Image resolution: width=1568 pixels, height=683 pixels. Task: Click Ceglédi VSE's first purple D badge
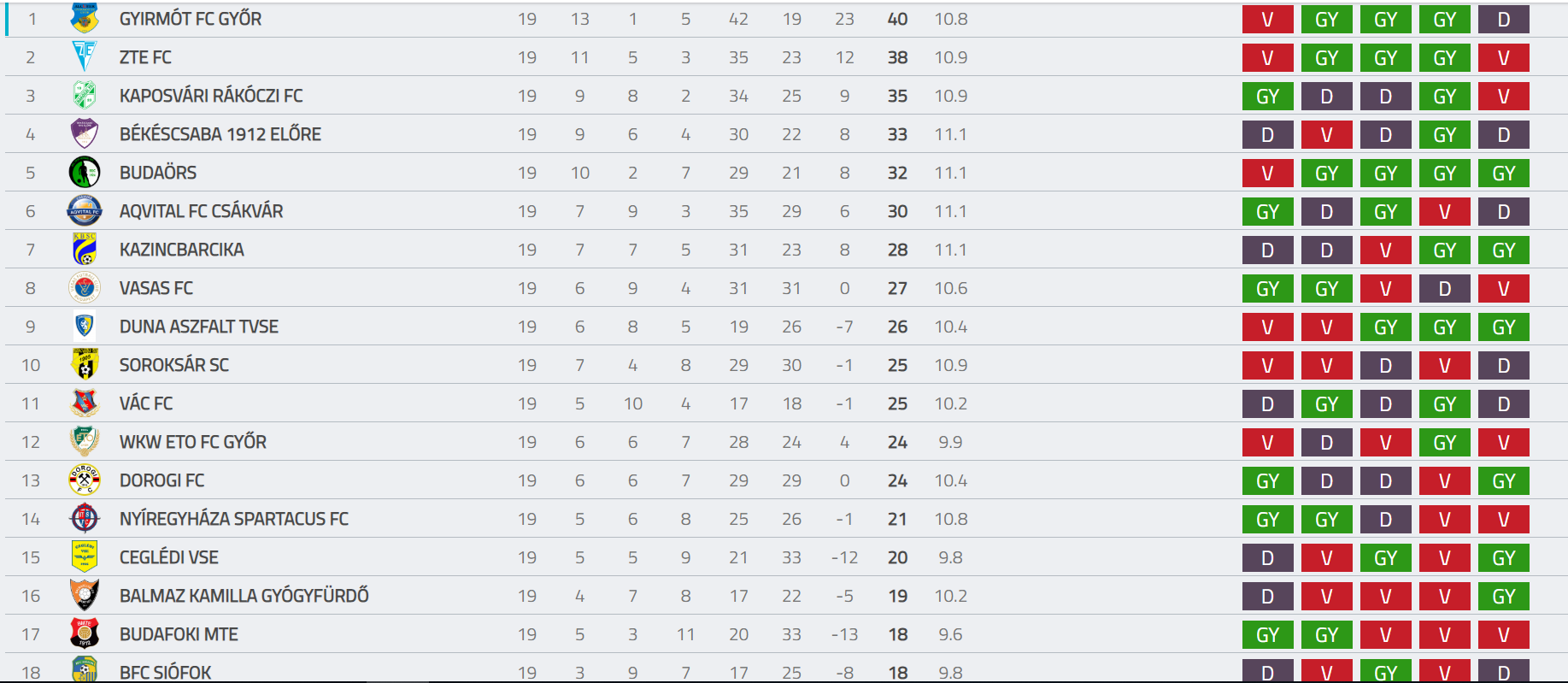click(x=1267, y=557)
